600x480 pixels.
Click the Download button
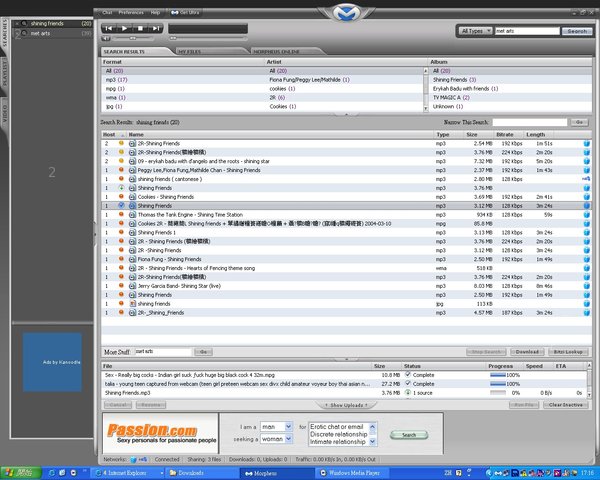tap(527, 352)
